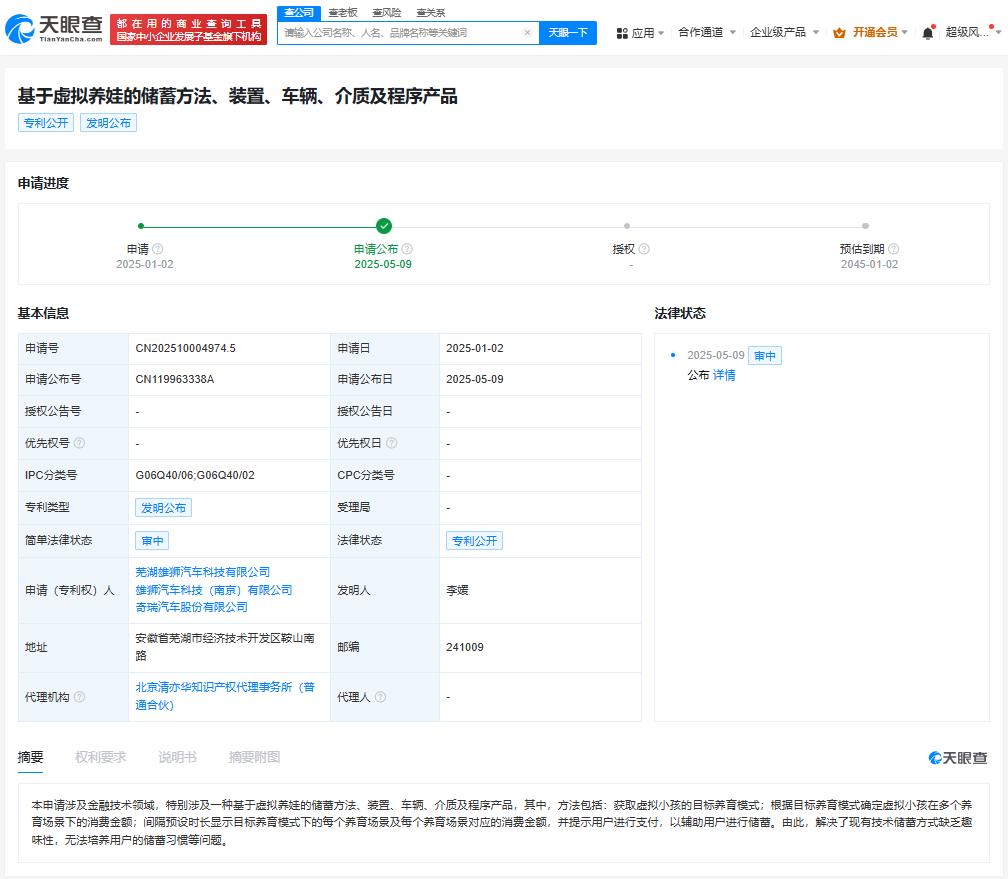Click the company name search input field
The height and width of the screenshot is (879, 1008).
400,33
